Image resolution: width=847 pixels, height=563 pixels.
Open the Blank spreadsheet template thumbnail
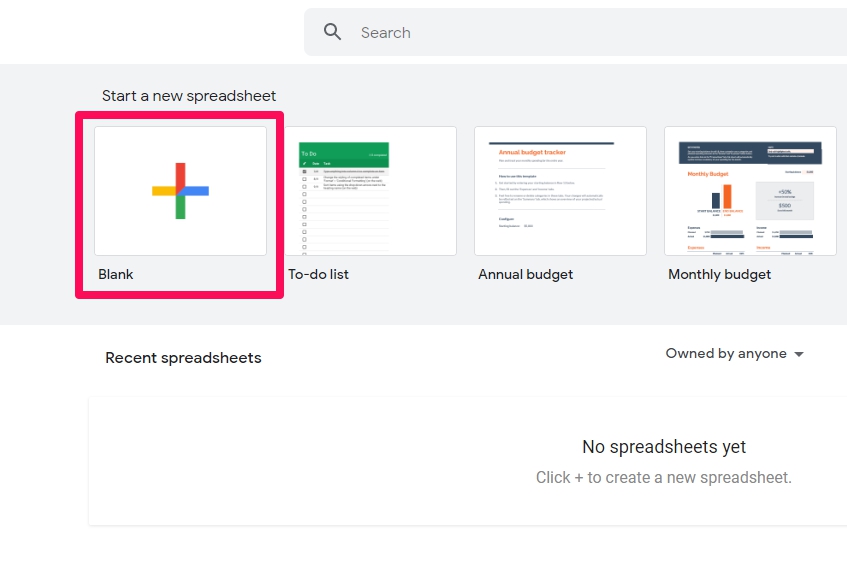point(180,191)
